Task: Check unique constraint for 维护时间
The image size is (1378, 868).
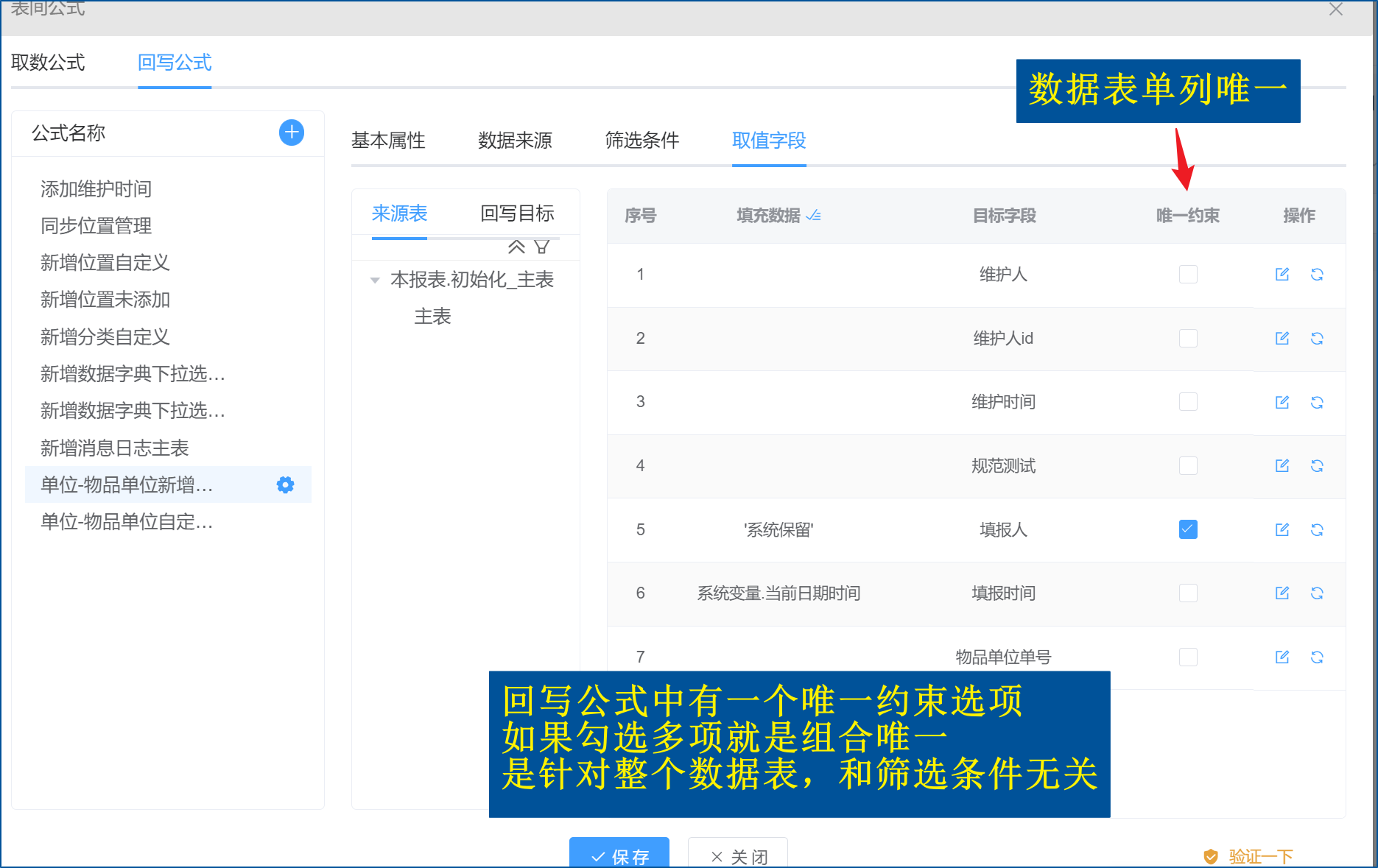Action: coord(1188,402)
